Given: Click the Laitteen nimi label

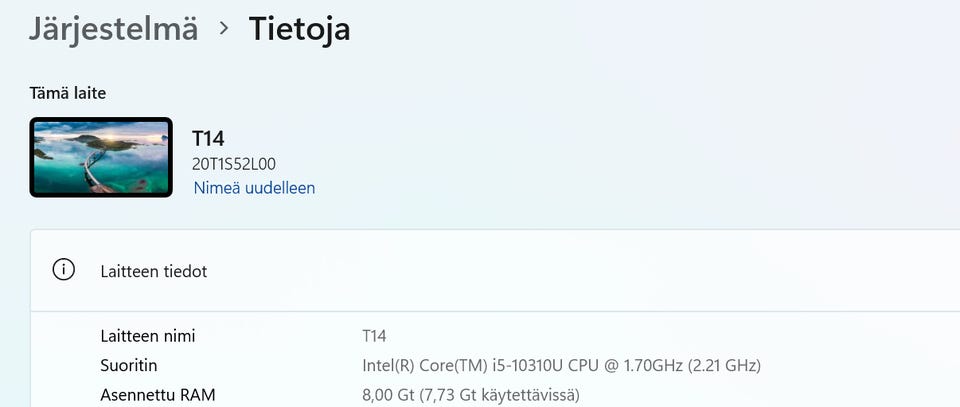Looking at the screenshot, I should click(148, 336).
